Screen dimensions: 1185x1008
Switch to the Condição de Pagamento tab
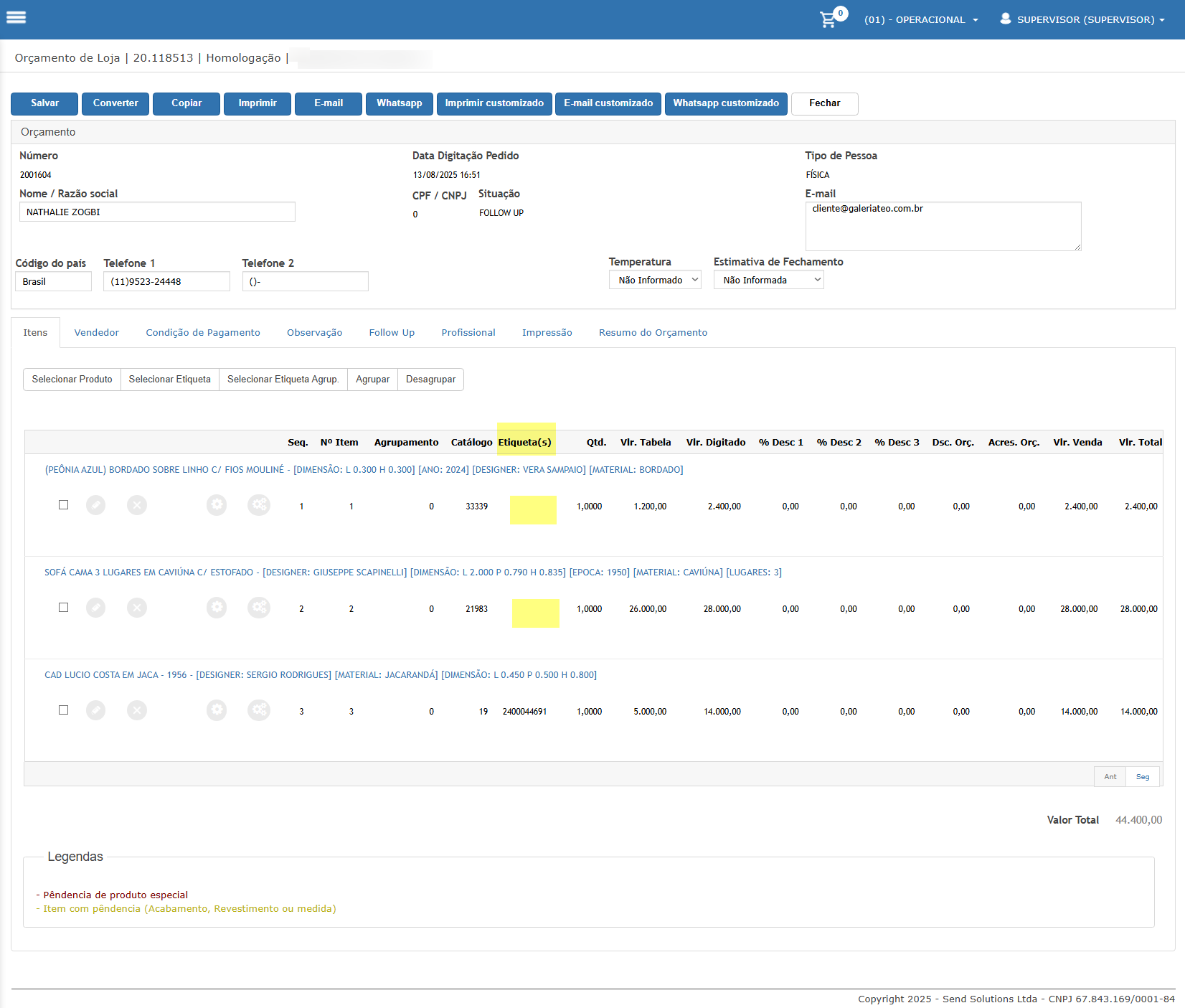203,333
